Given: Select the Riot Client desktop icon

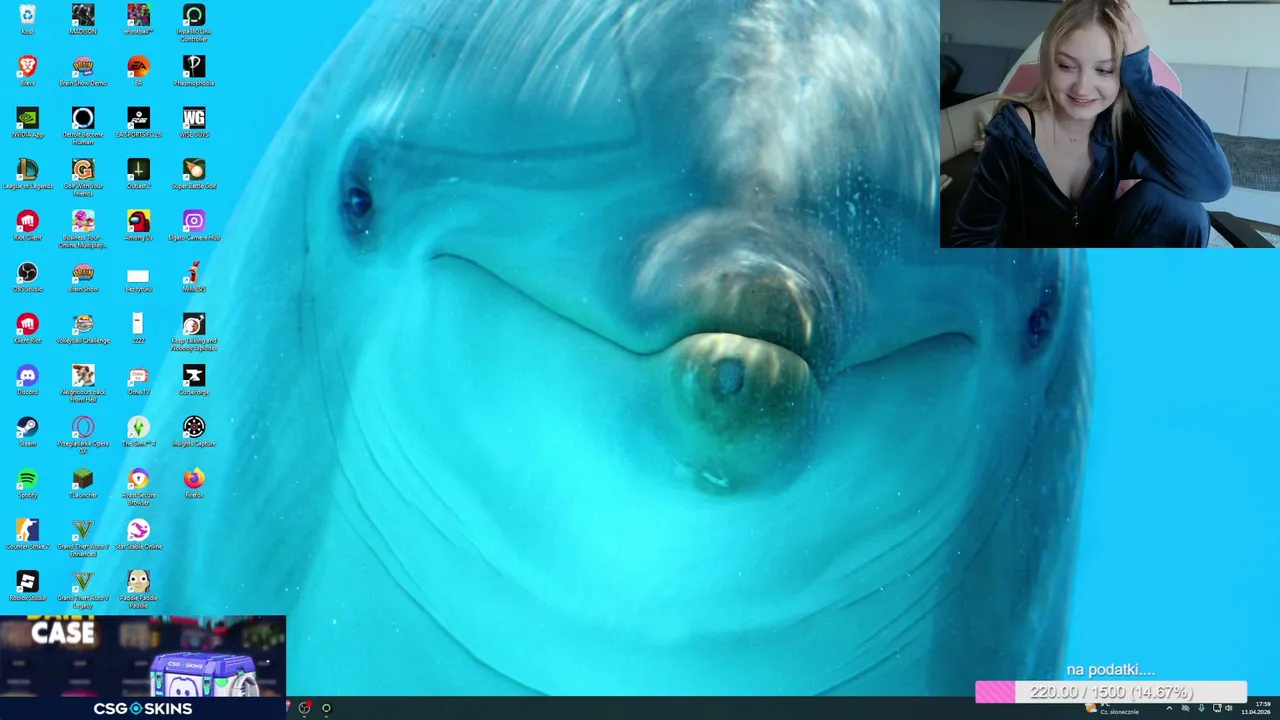Looking at the screenshot, I should (27, 225).
